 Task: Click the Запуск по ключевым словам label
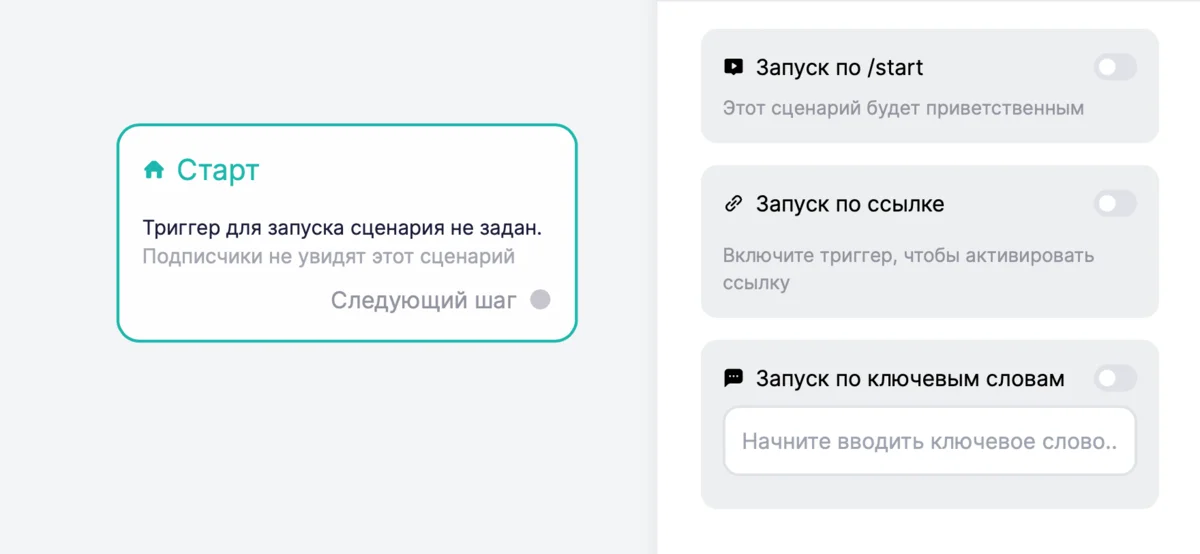tap(910, 378)
